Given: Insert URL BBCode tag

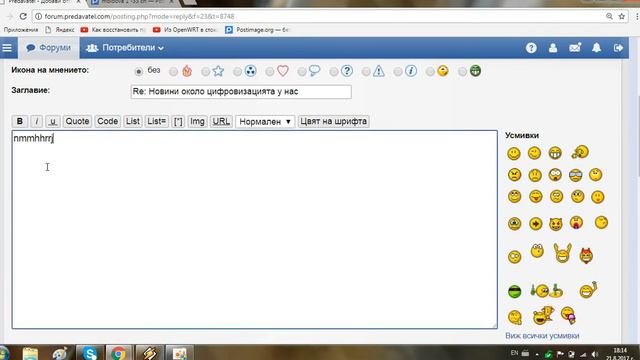Looking at the screenshot, I should 221,121.
